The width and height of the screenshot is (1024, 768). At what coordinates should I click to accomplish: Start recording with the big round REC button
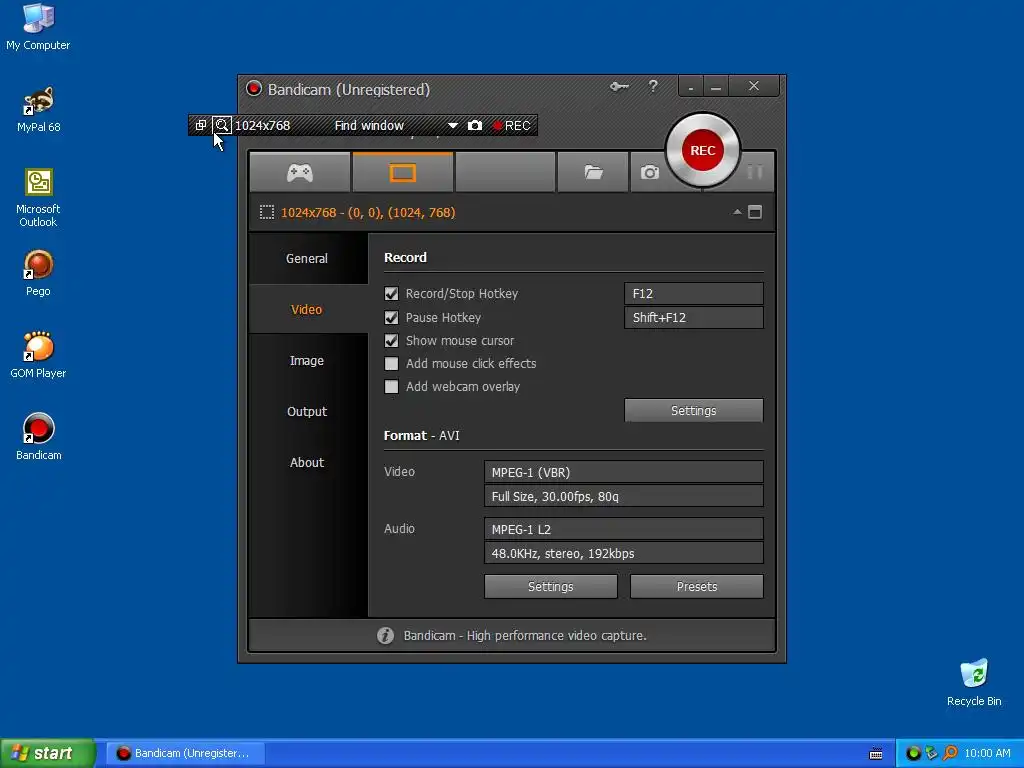(x=703, y=150)
